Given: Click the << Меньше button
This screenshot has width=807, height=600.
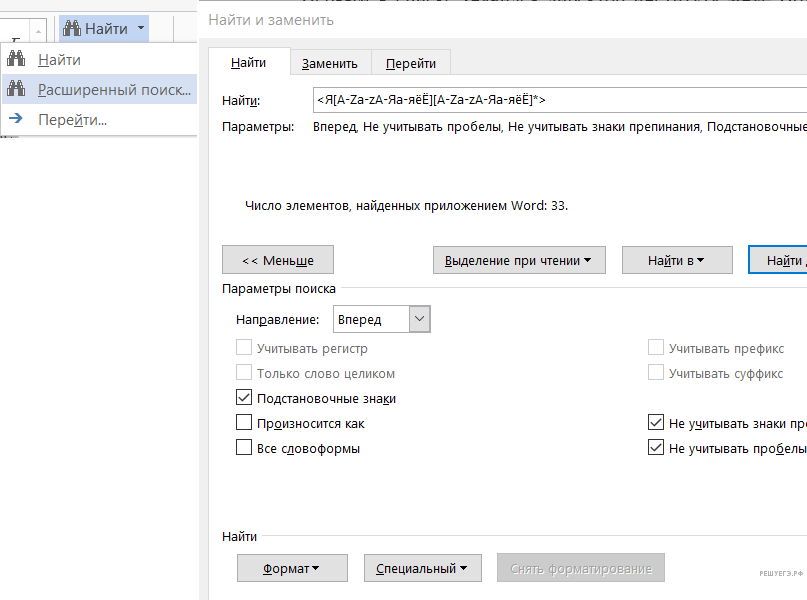Looking at the screenshot, I should pyautogui.click(x=277, y=260).
